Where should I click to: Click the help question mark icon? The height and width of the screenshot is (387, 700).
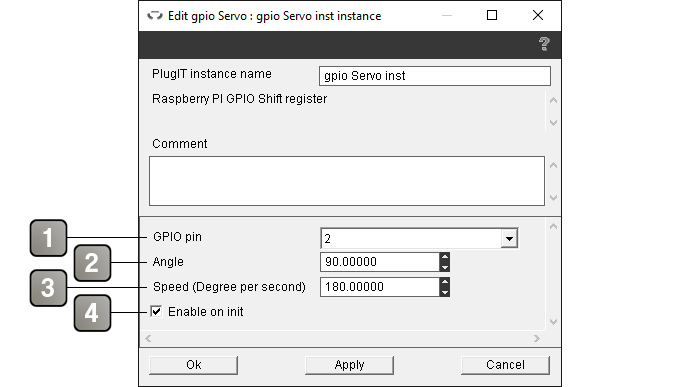coord(544,44)
